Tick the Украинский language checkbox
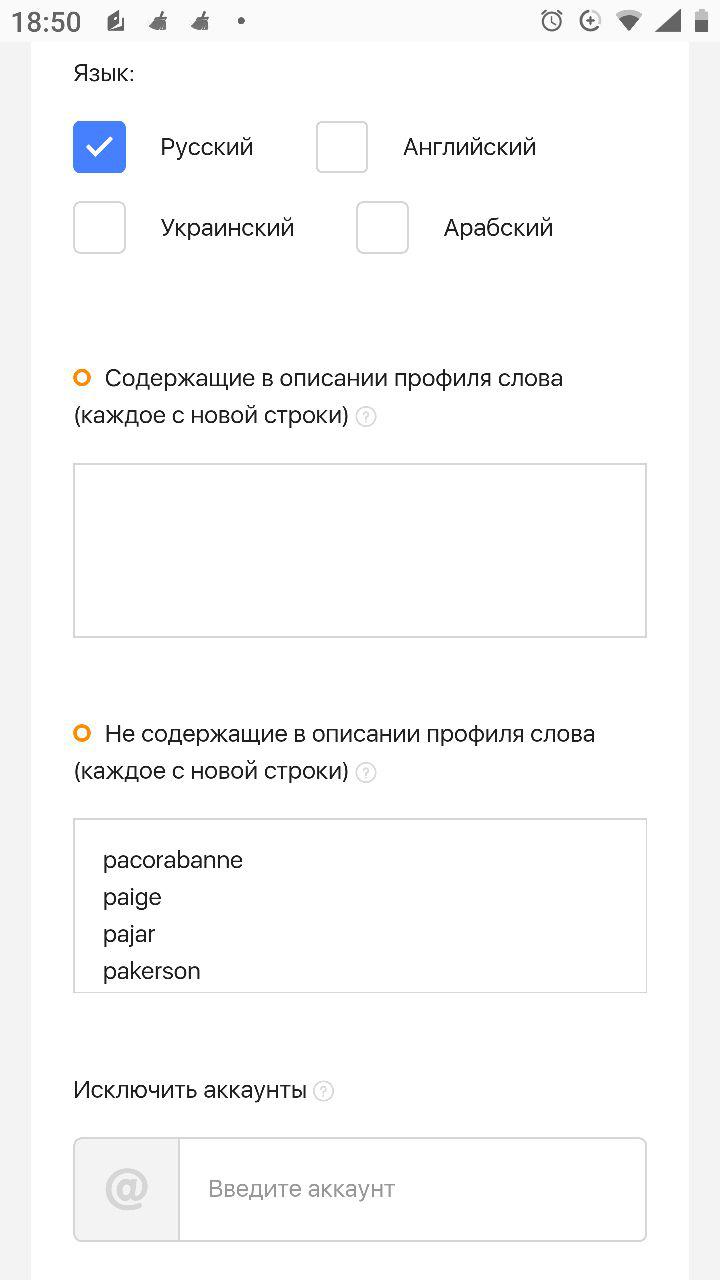720x1280 pixels. click(x=99, y=227)
